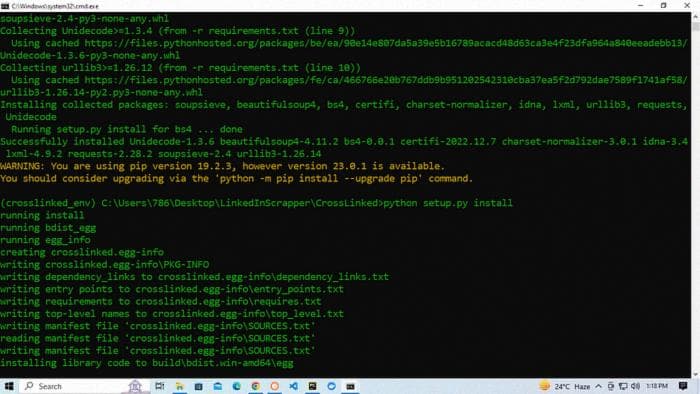Open the blue round app on the taskbar
Viewport: 700px width, 394px height.
pyautogui.click(x=332, y=386)
